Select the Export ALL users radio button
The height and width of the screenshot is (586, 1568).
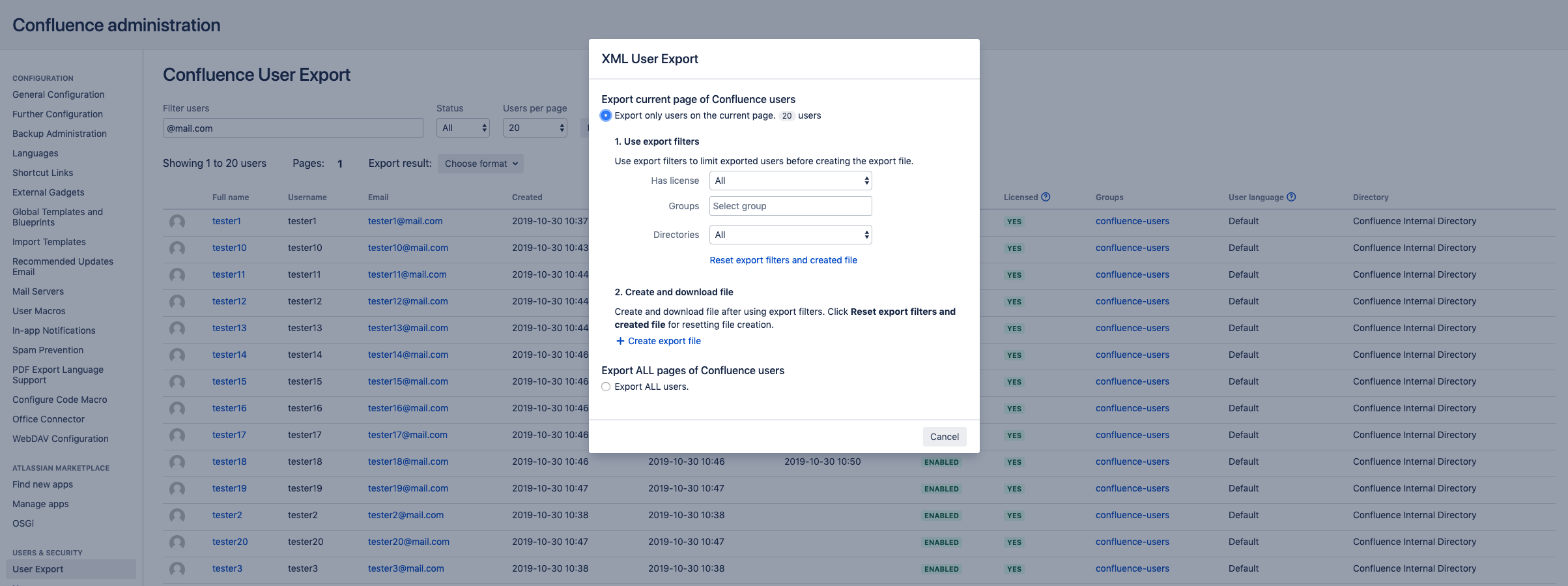coord(606,387)
